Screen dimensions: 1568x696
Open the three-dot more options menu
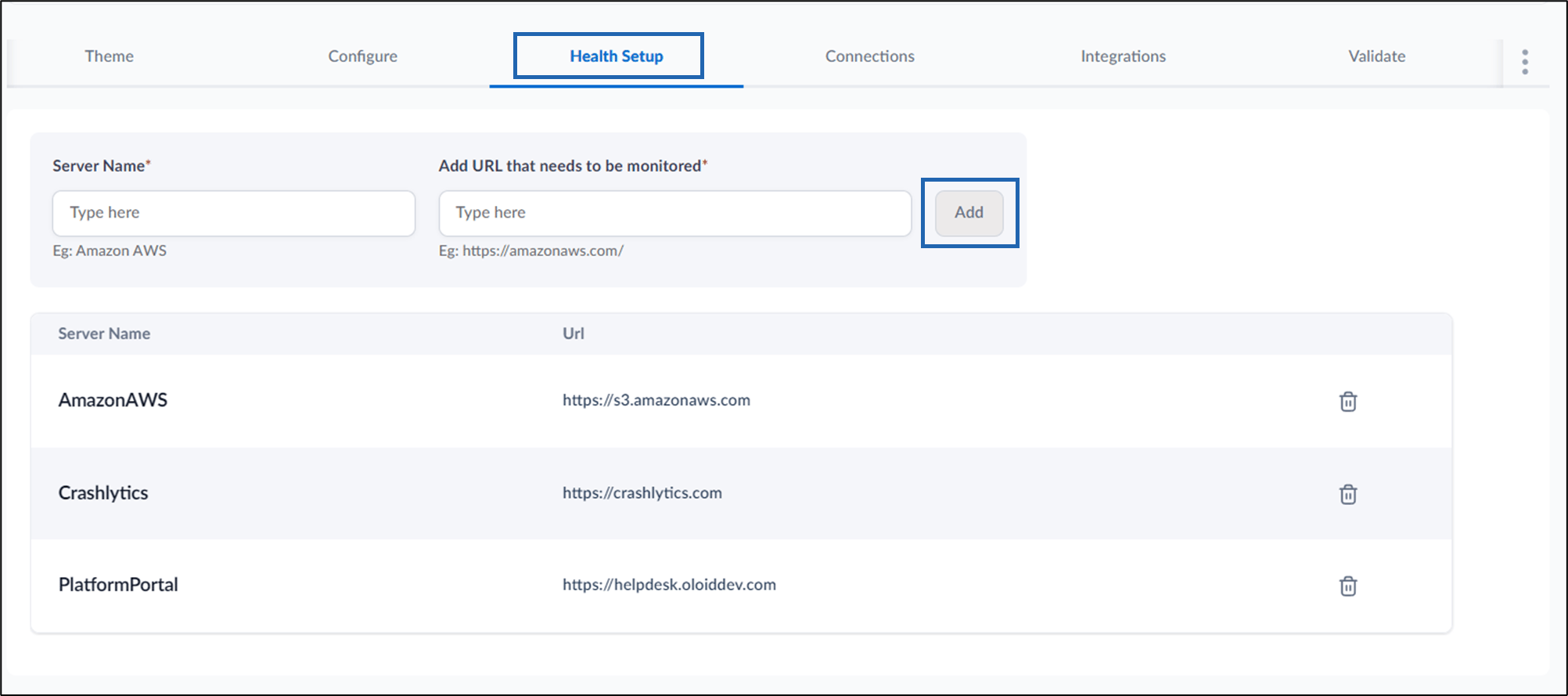click(1525, 62)
